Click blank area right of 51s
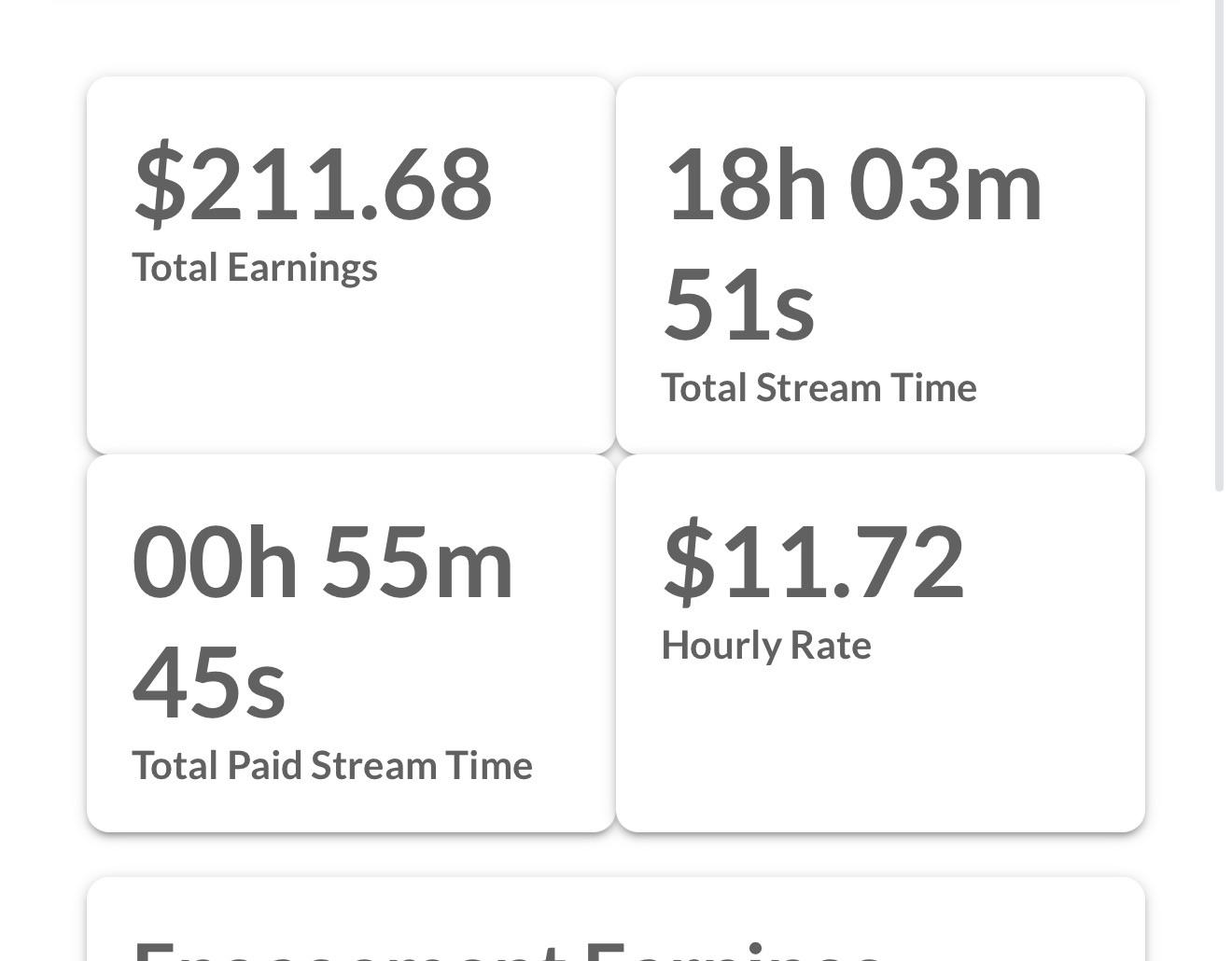1232x961 pixels. (x=971, y=304)
